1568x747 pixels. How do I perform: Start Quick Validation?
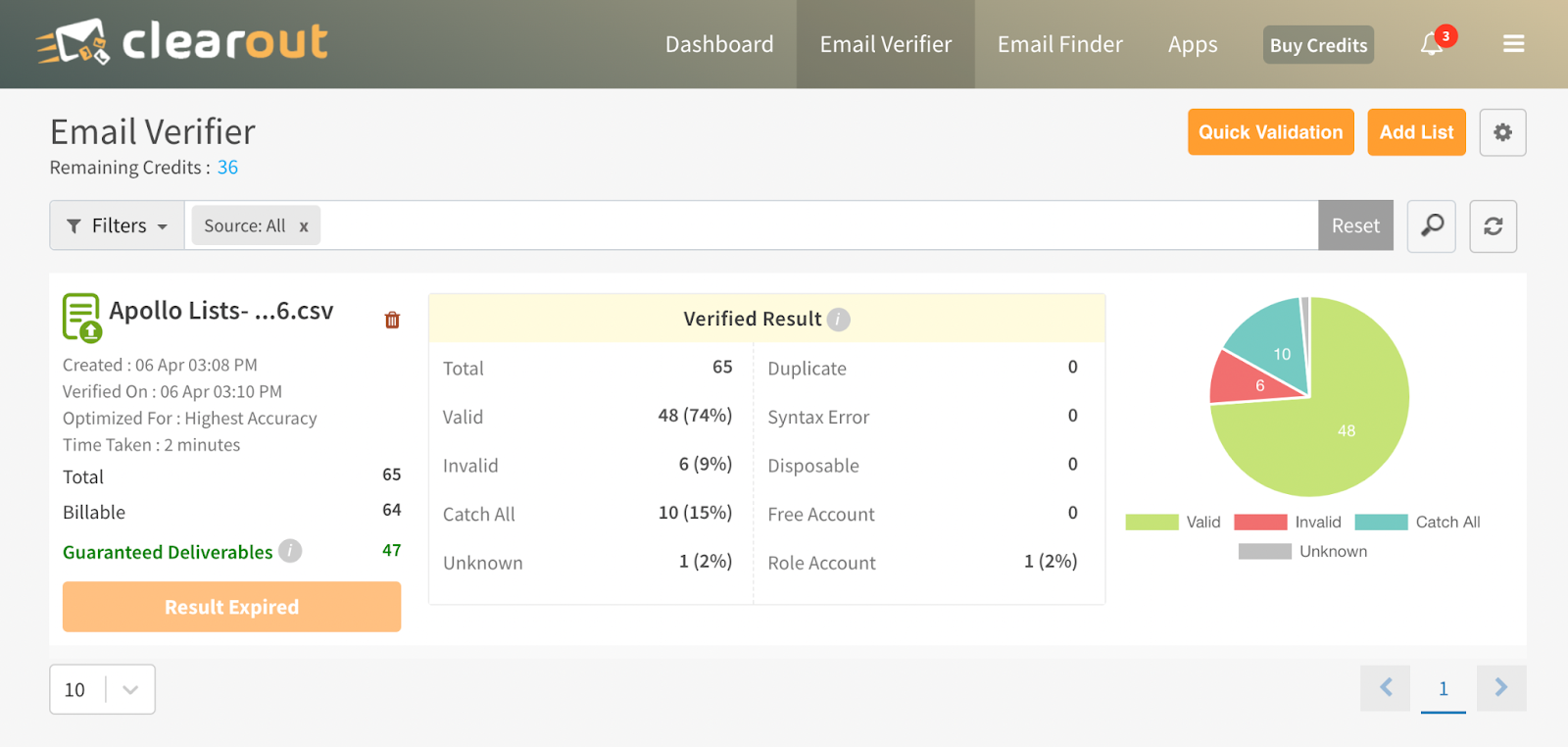[1270, 132]
